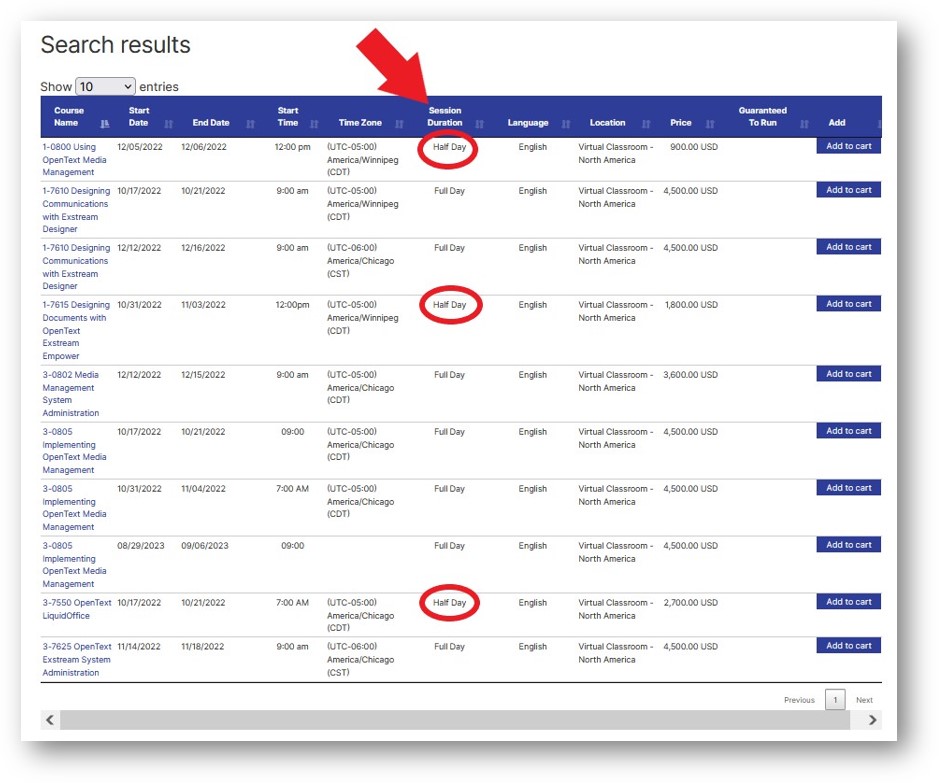Click the 900.00 USD price cell
The image size is (939, 783).
pos(693,147)
